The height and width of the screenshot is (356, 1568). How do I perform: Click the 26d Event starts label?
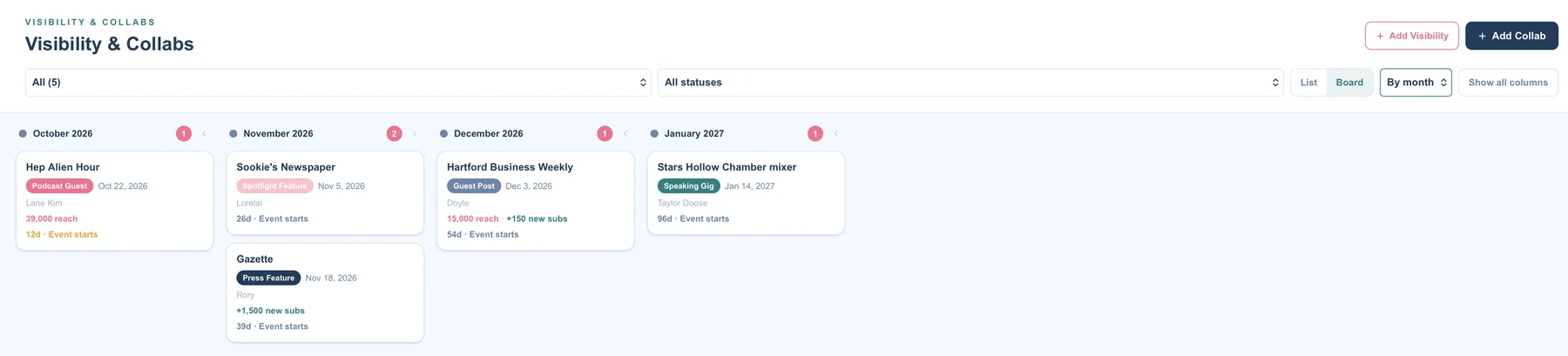click(272, 219)
